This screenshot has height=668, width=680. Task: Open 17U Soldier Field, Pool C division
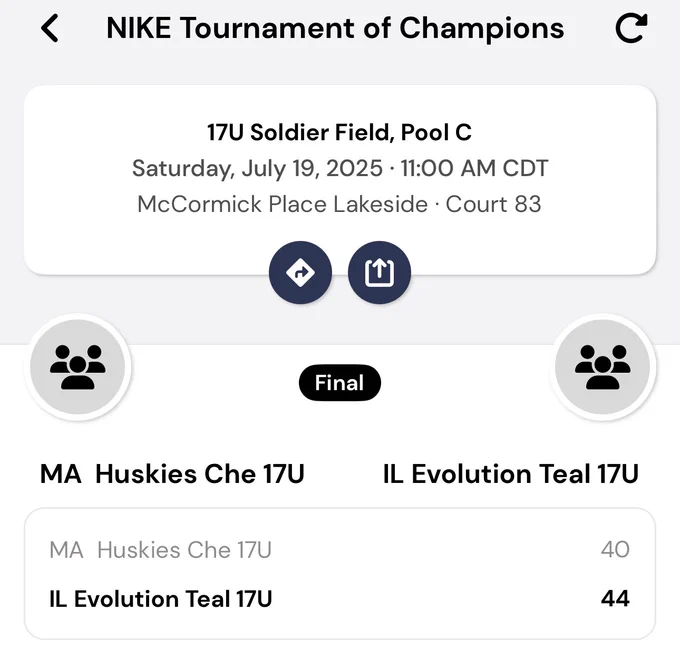pos(339,132)
